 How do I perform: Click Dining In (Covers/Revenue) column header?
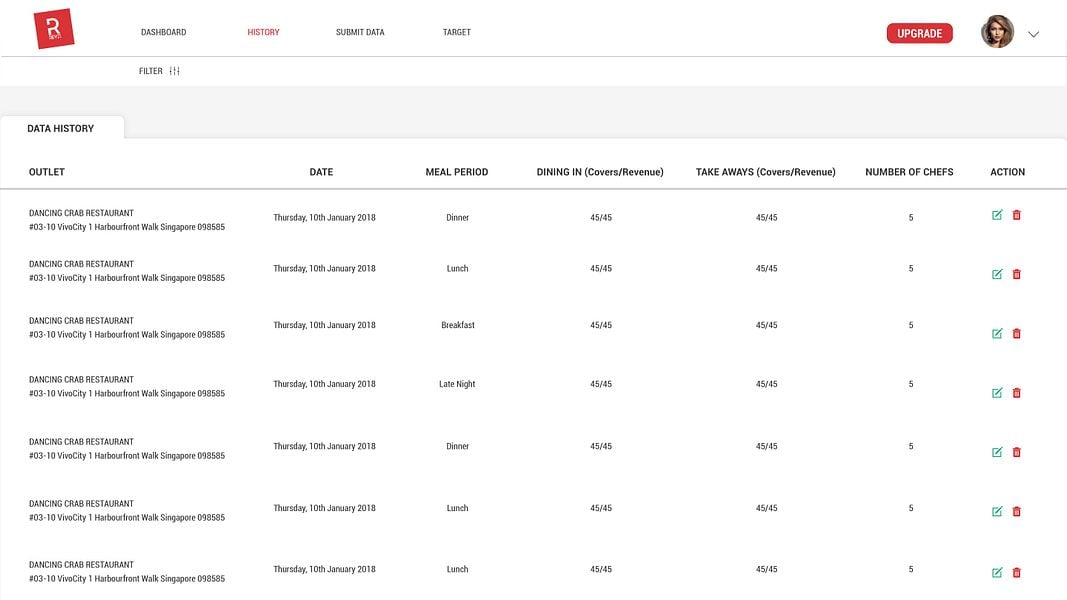pos(600,172)
